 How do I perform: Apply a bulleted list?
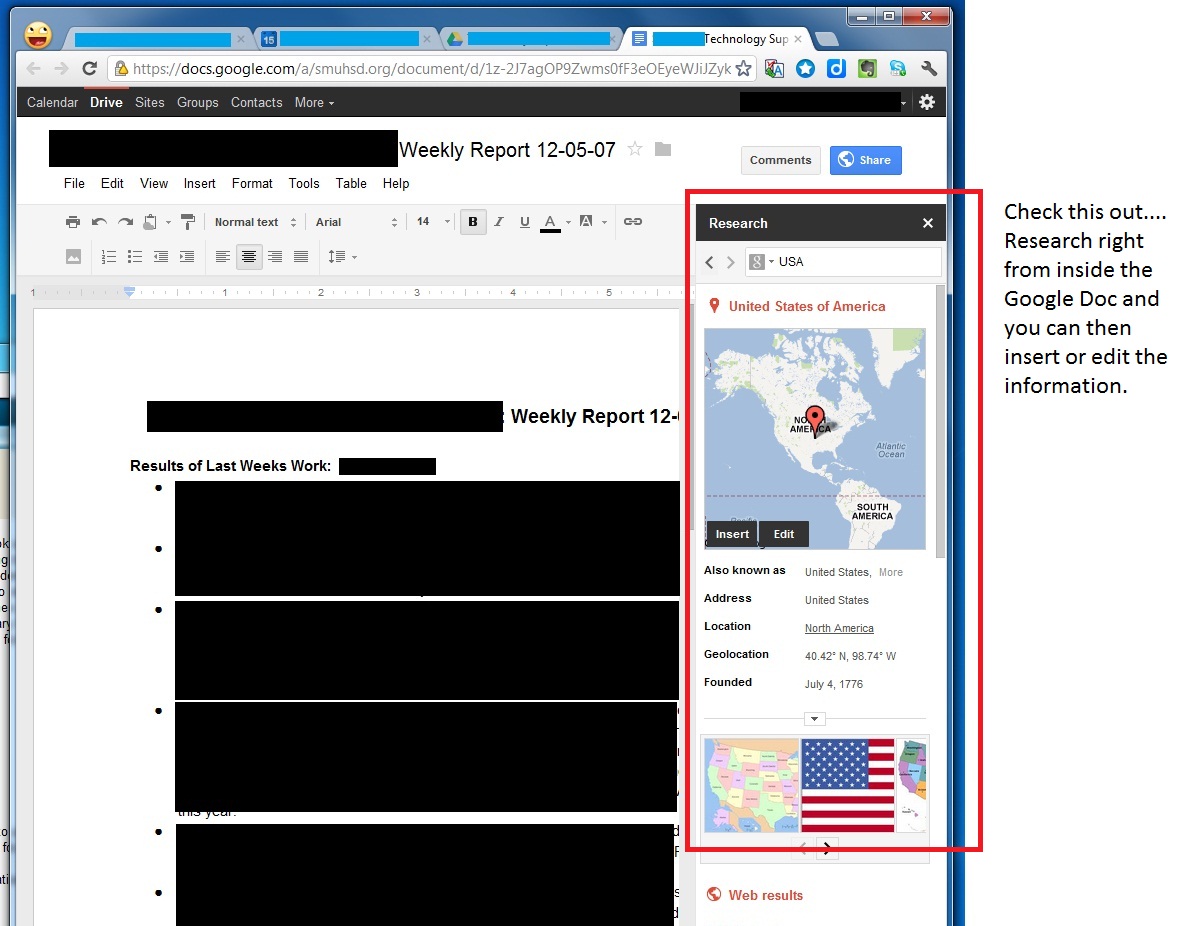tap(135, 257)
